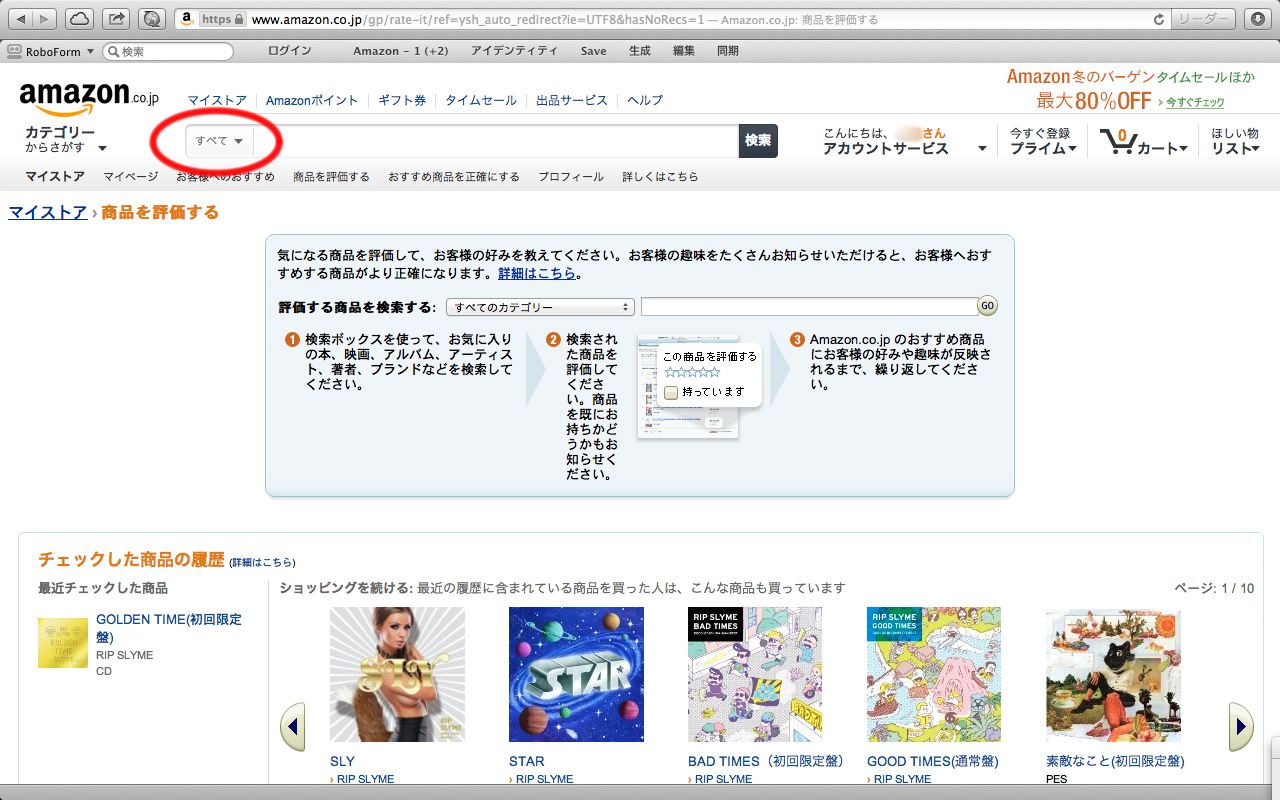Open iCloud tabs cloud icon

click(79, 18)
